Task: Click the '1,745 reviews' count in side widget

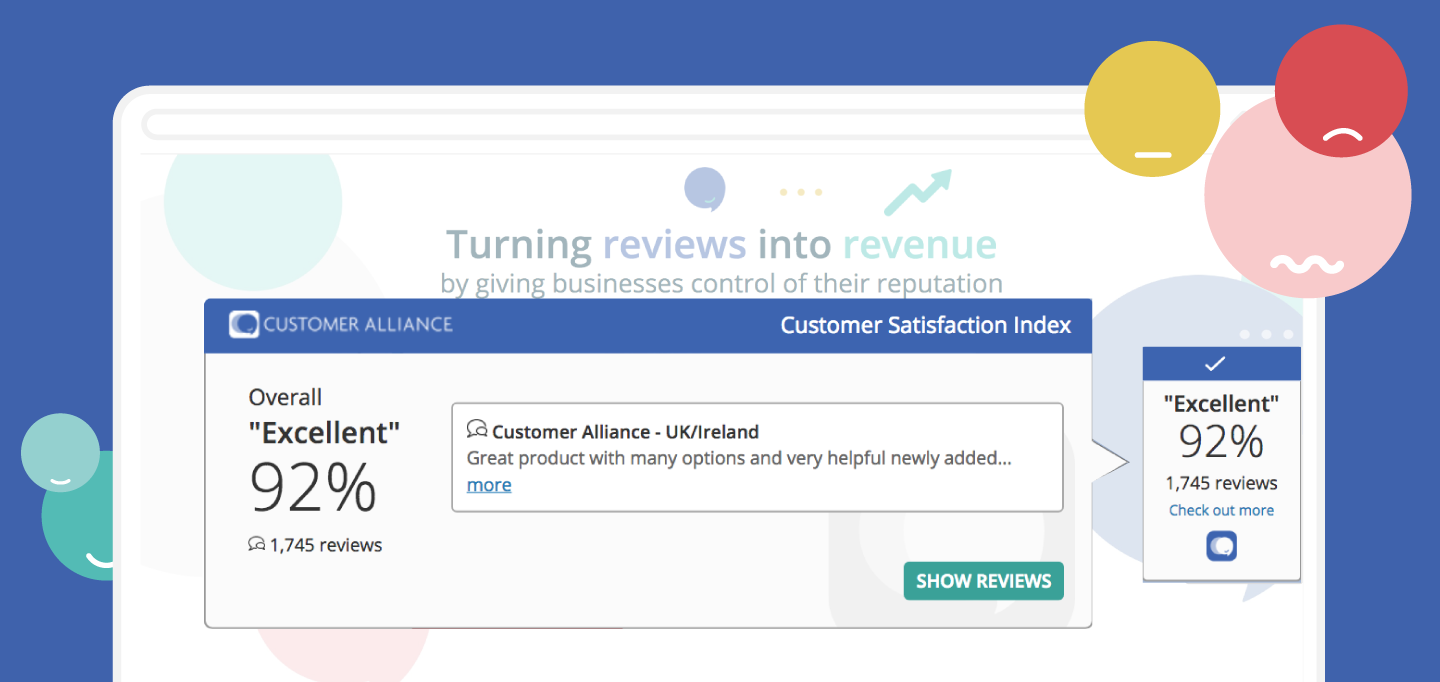Action: (x=1221, y=483)
